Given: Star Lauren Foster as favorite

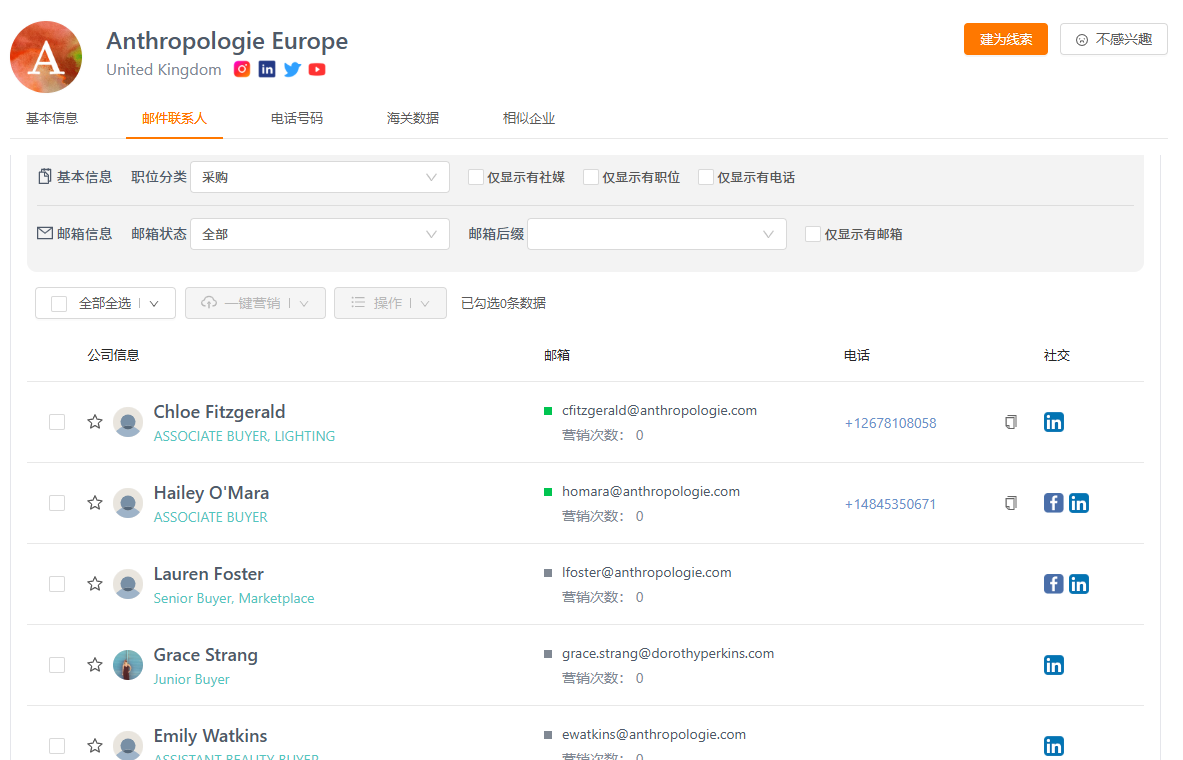Looking at the screenshot, I should [94, 584].
